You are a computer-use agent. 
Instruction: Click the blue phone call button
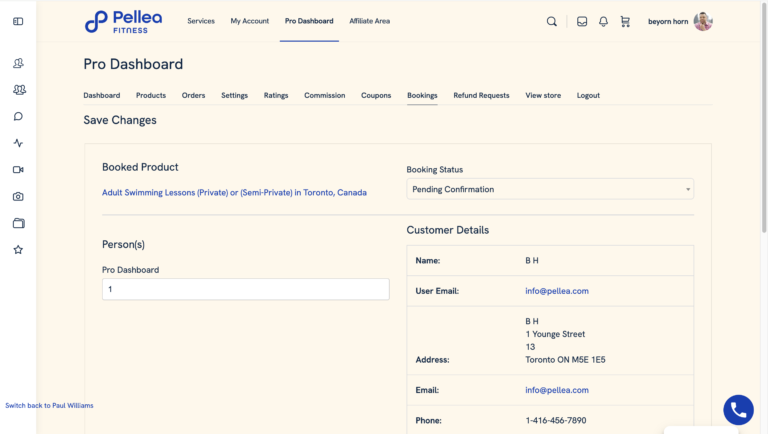tap(738, 410)
